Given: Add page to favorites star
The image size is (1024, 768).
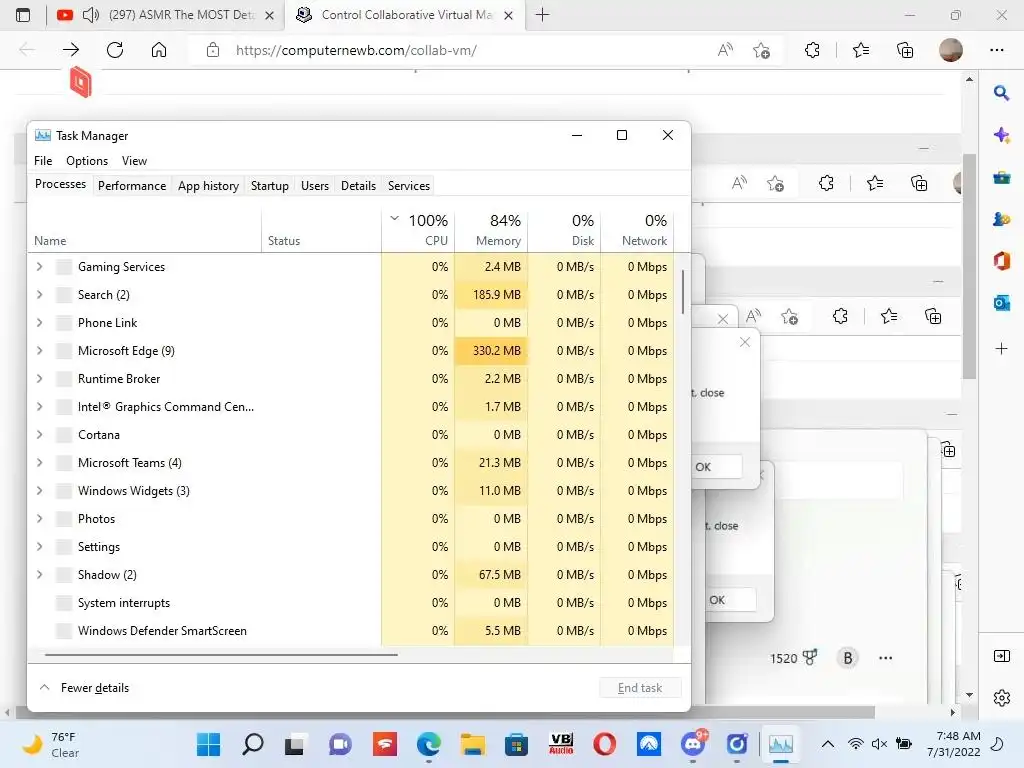Looking at the screenshot, I should pyautogui.click(x=761, y=50).
